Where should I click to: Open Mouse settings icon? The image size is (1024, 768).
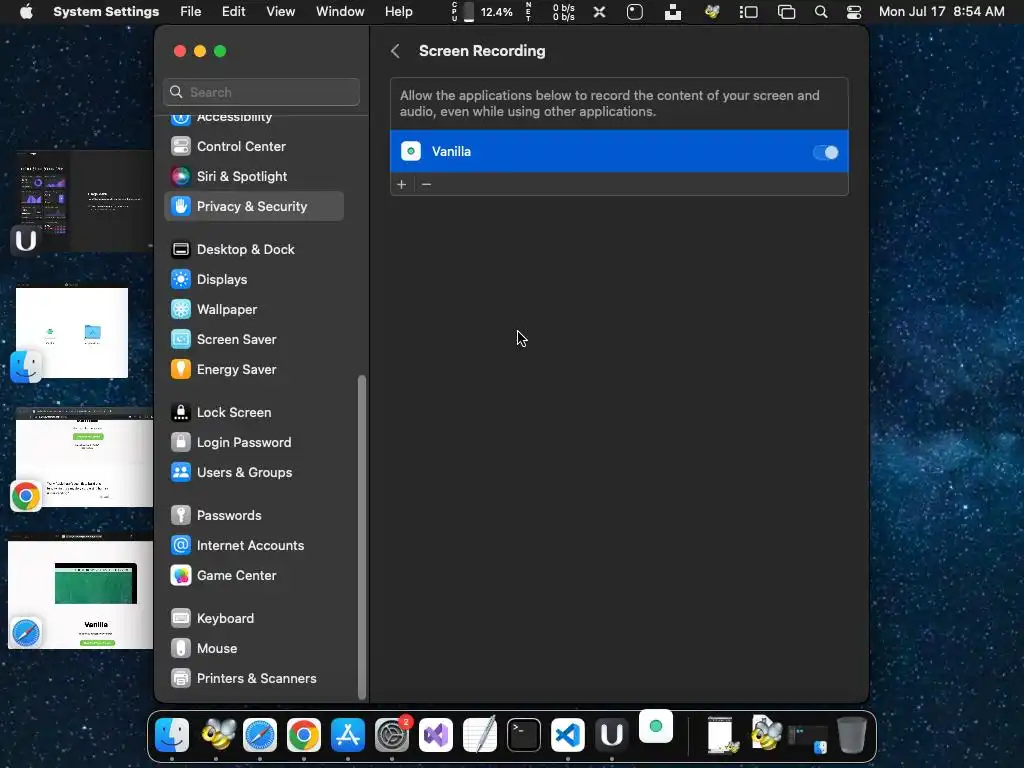181,648
